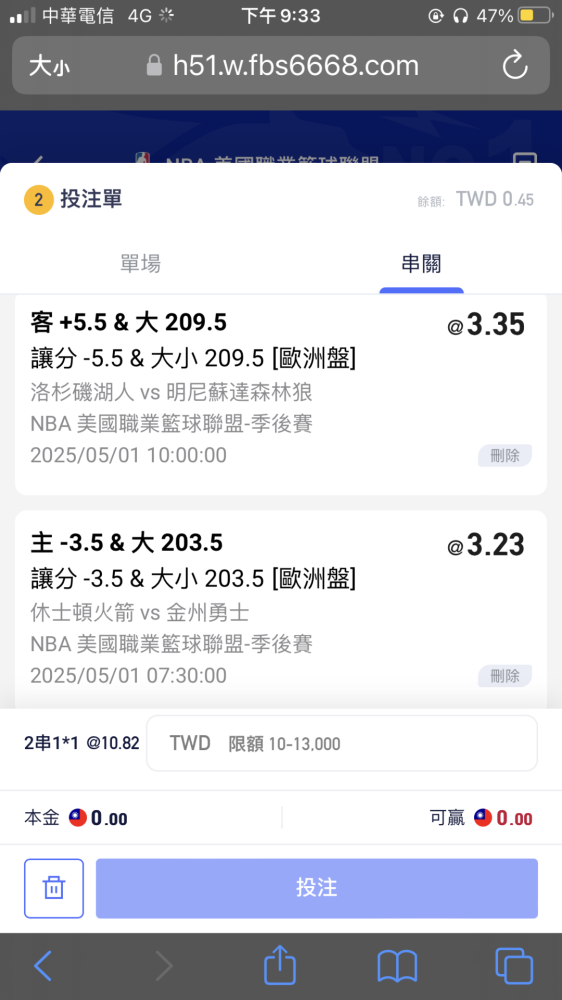Switch to 單場 single bet tab

click(140, 263)
